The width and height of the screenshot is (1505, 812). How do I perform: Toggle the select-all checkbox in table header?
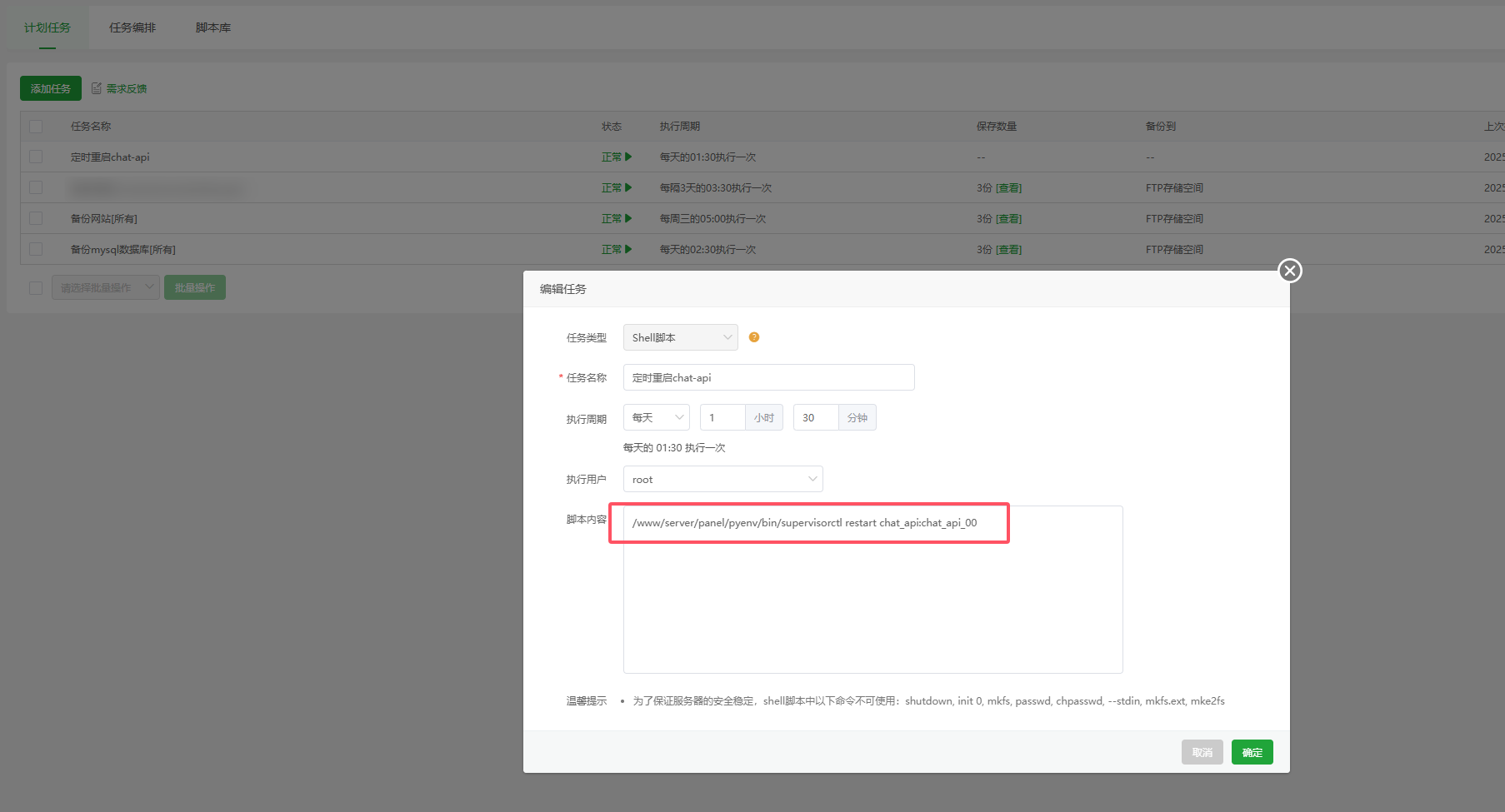pyautogui.click(x=36, y=127)
